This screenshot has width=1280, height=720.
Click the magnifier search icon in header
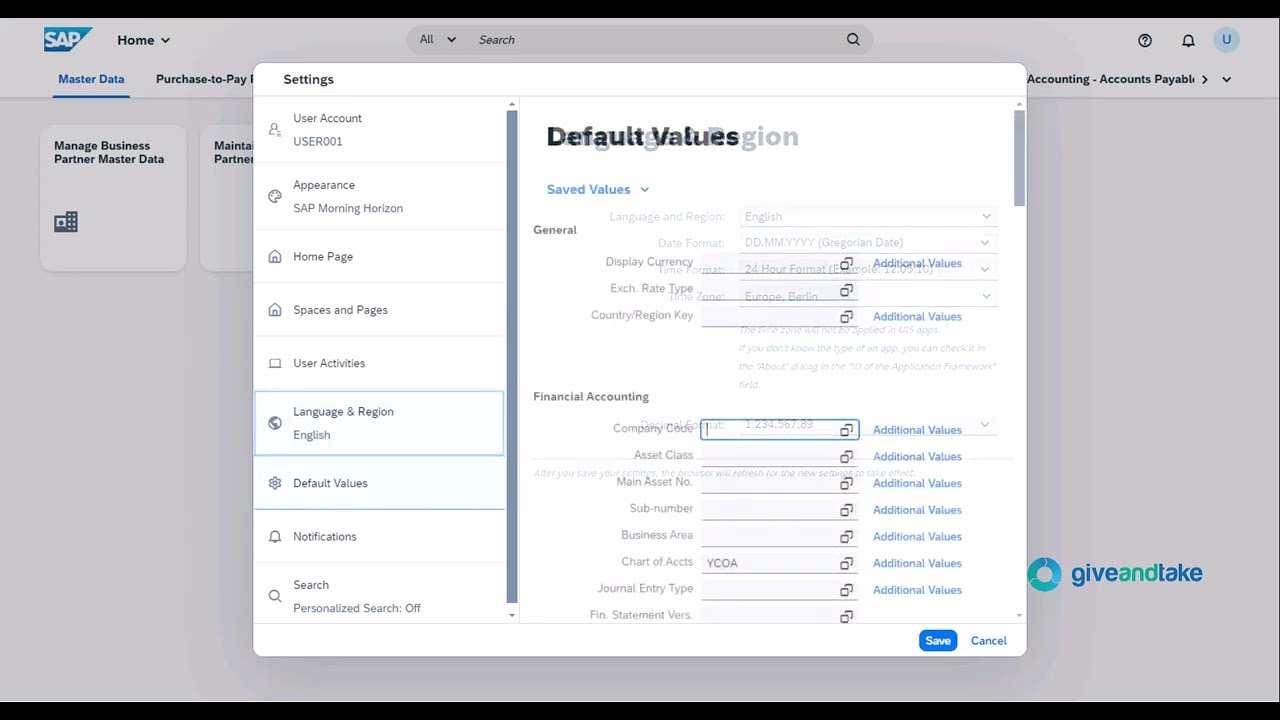tap(853, 40)
